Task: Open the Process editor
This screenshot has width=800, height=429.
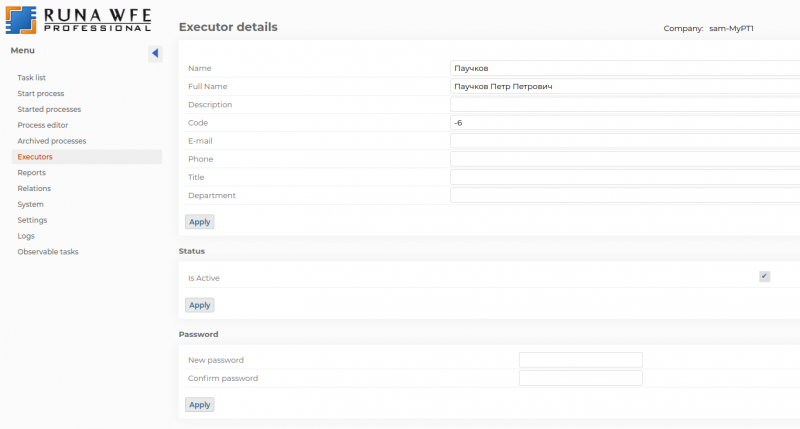Action: point(43,125)
